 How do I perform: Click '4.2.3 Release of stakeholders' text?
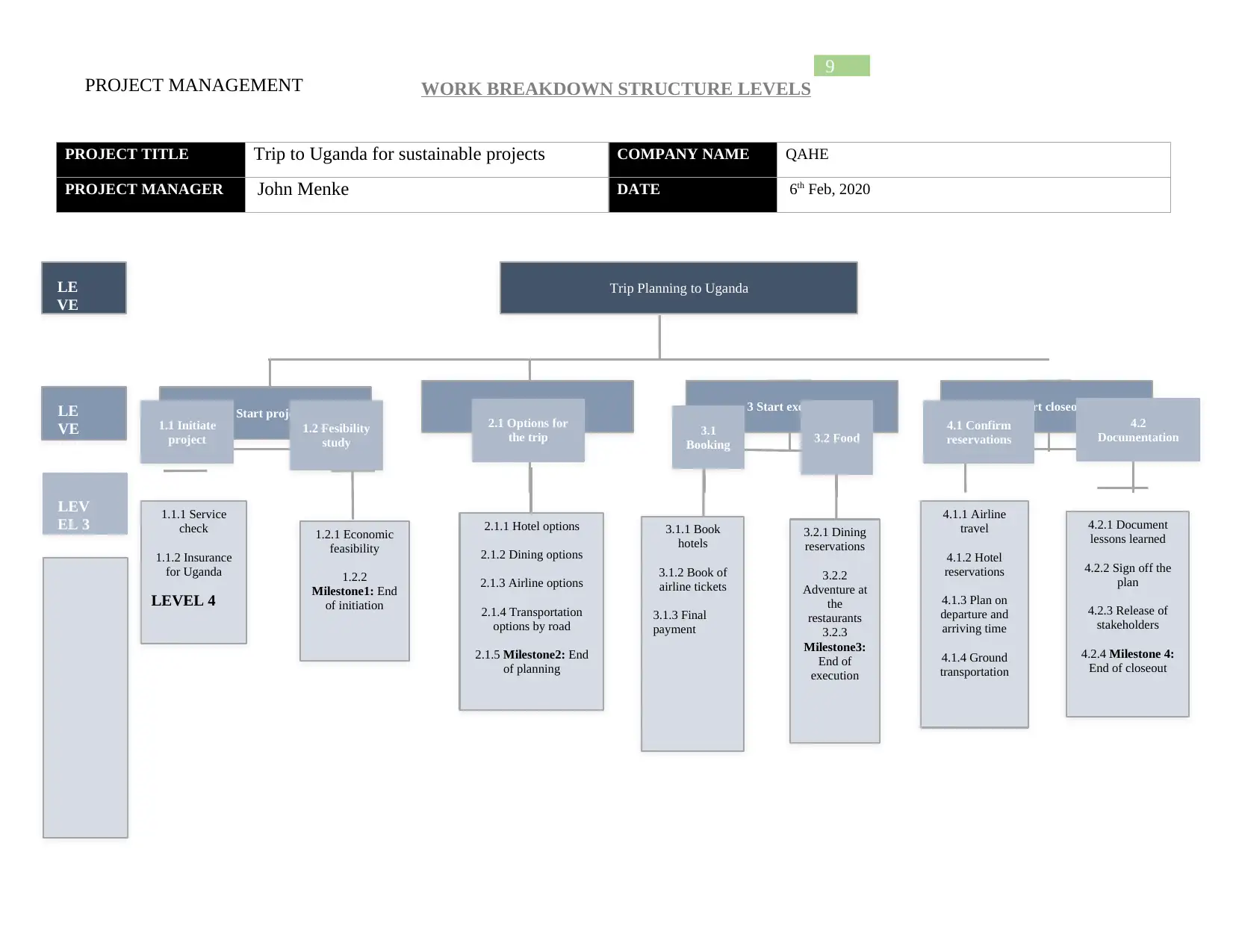pyautogui.click(x=1128, y=617)
